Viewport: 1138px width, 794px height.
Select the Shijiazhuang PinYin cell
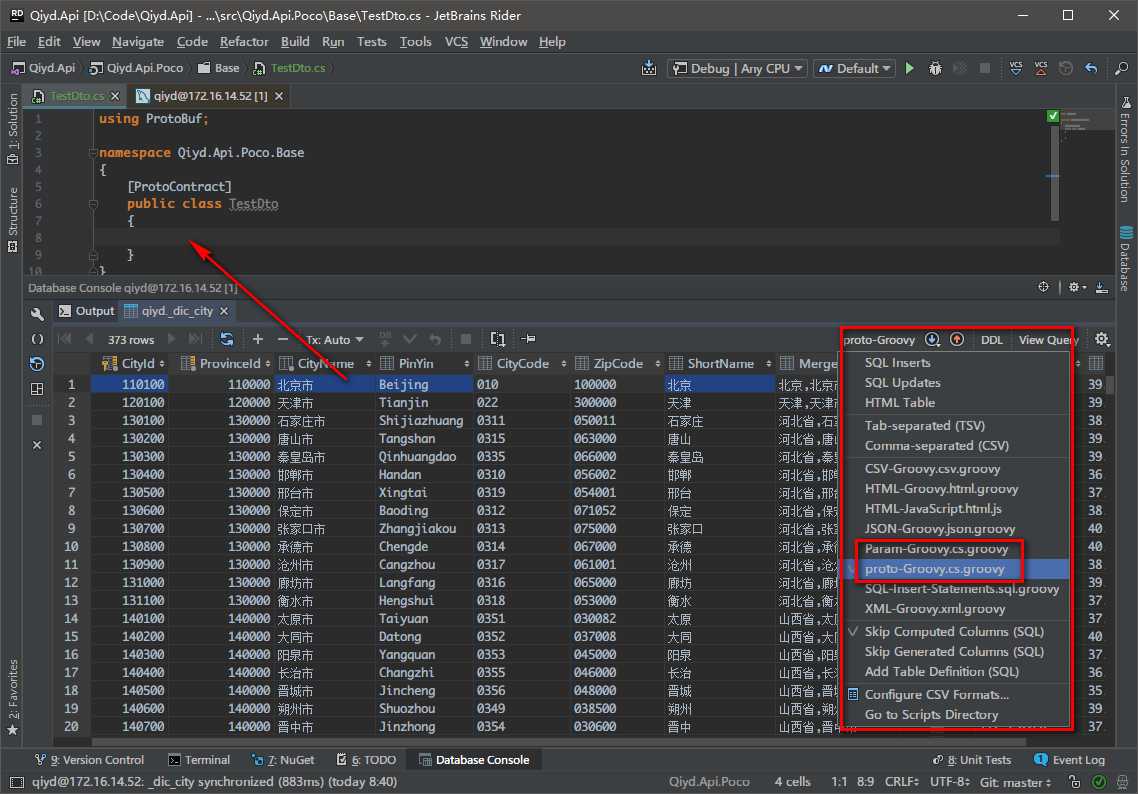pyautogui.click(x=424, y=420)
